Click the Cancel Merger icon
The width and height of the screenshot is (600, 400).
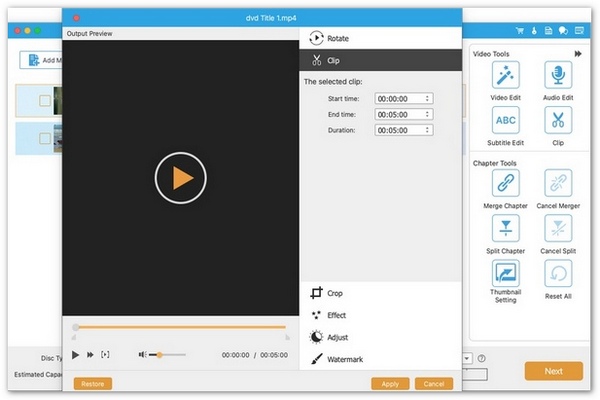point(558,183)
